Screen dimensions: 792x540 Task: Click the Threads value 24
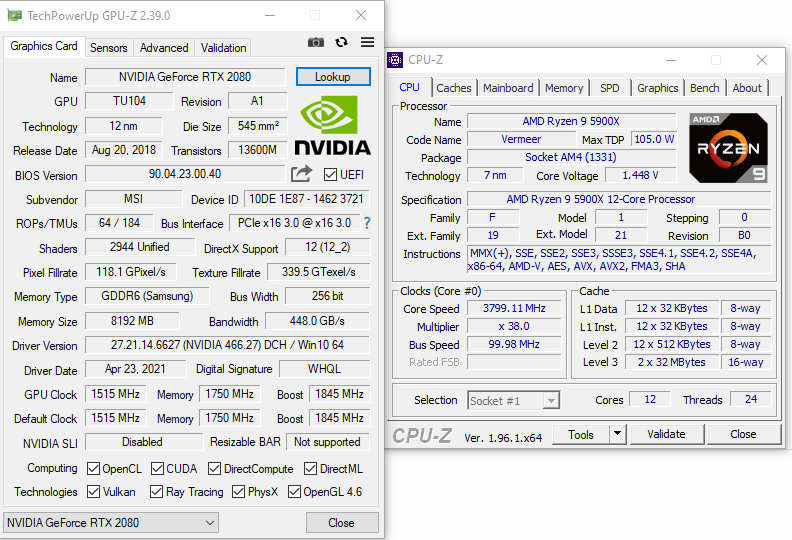(751, 399)
